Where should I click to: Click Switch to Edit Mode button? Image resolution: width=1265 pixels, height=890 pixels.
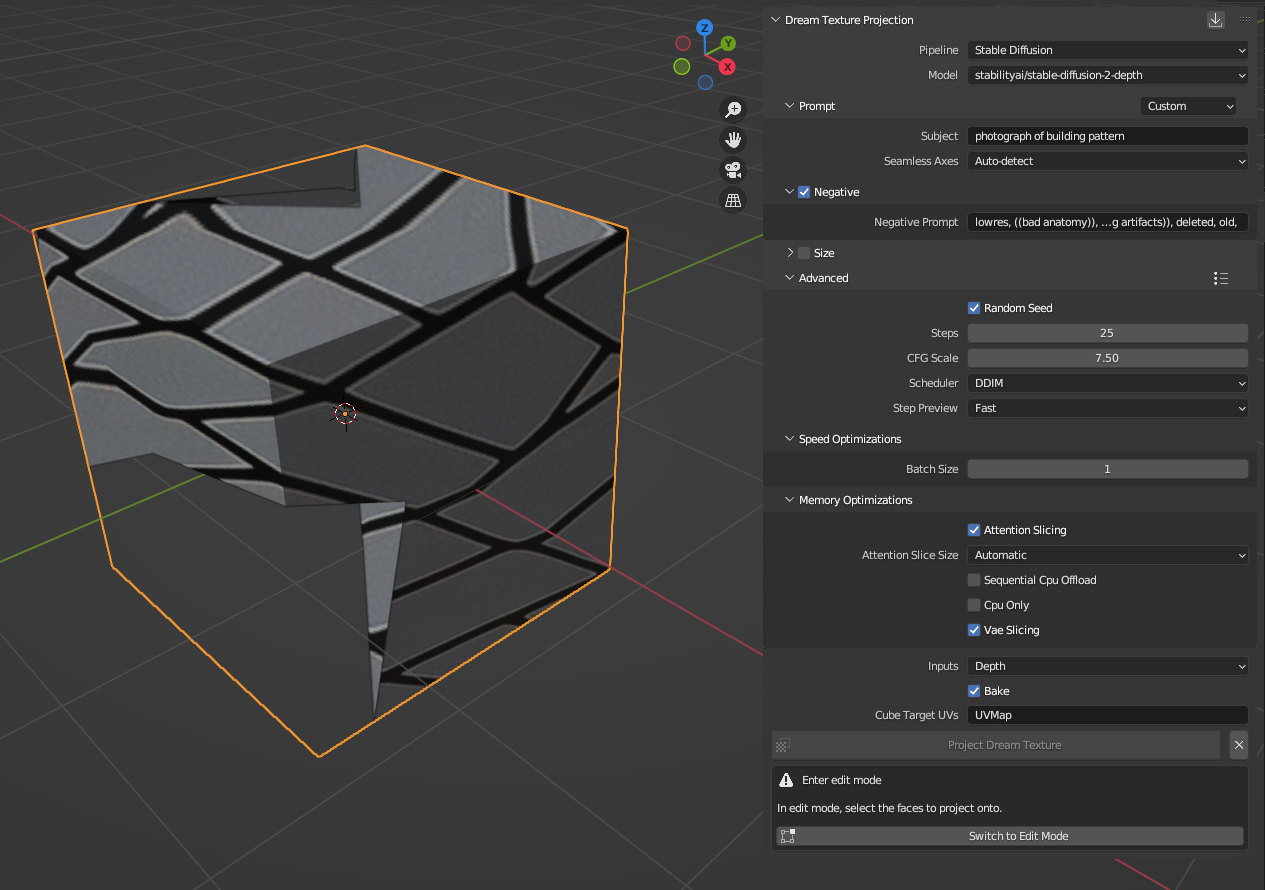pos(1009,836)
